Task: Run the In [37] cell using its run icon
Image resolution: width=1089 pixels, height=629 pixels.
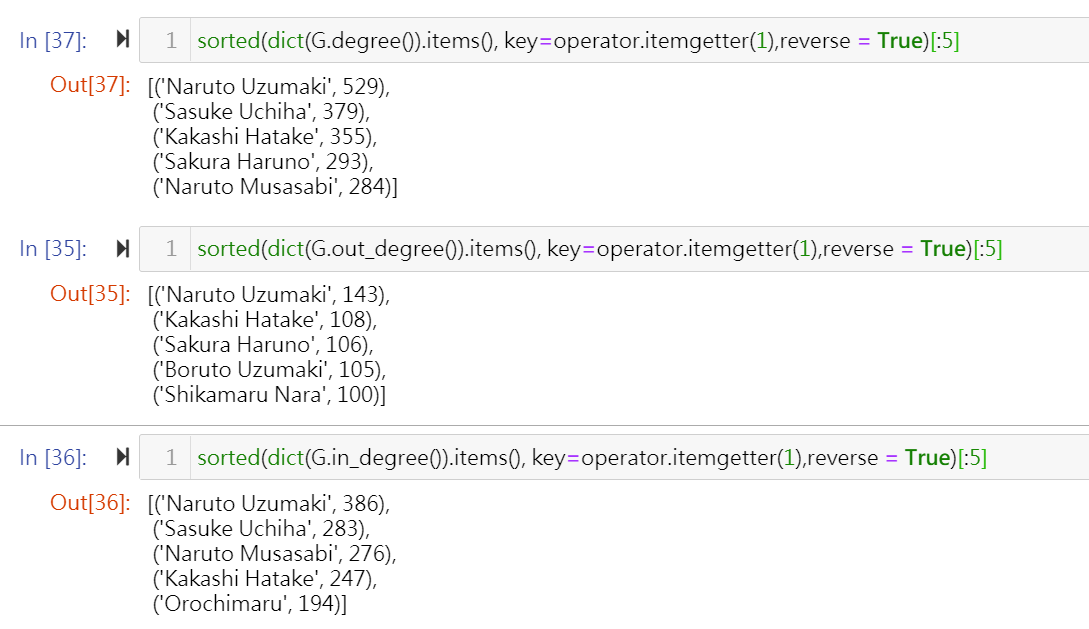Action: [x=123, y=40]
